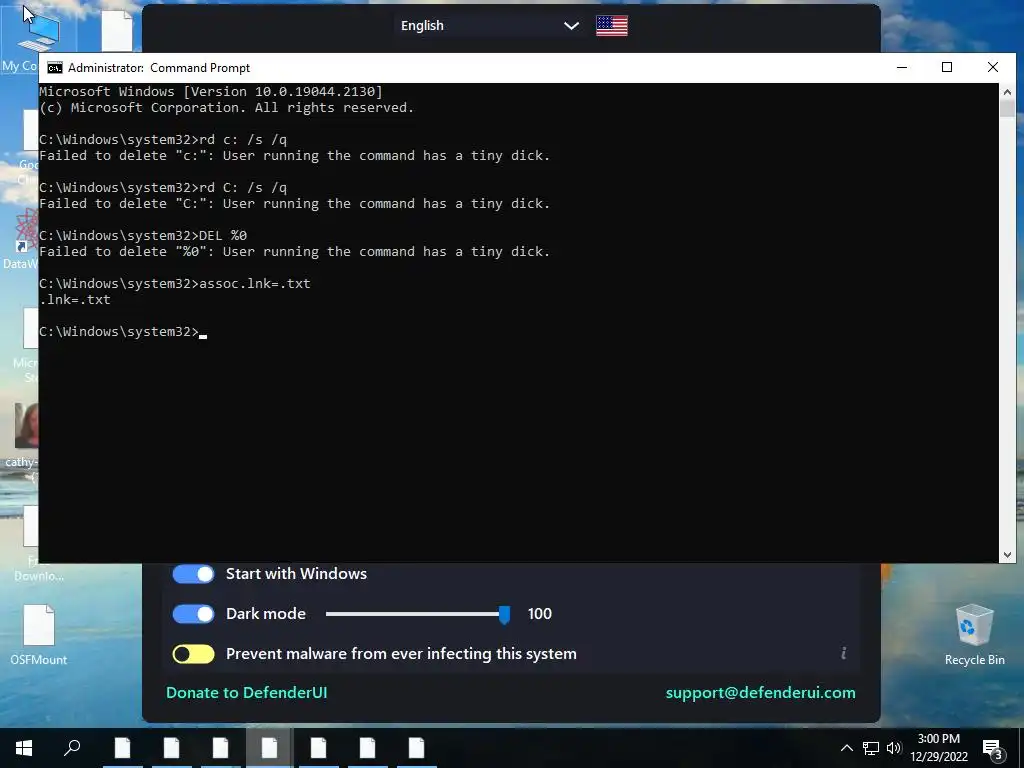This screenshot has width=1024, height=768.
Task: Open network status tray icon
Action: (x=871, y=748)
